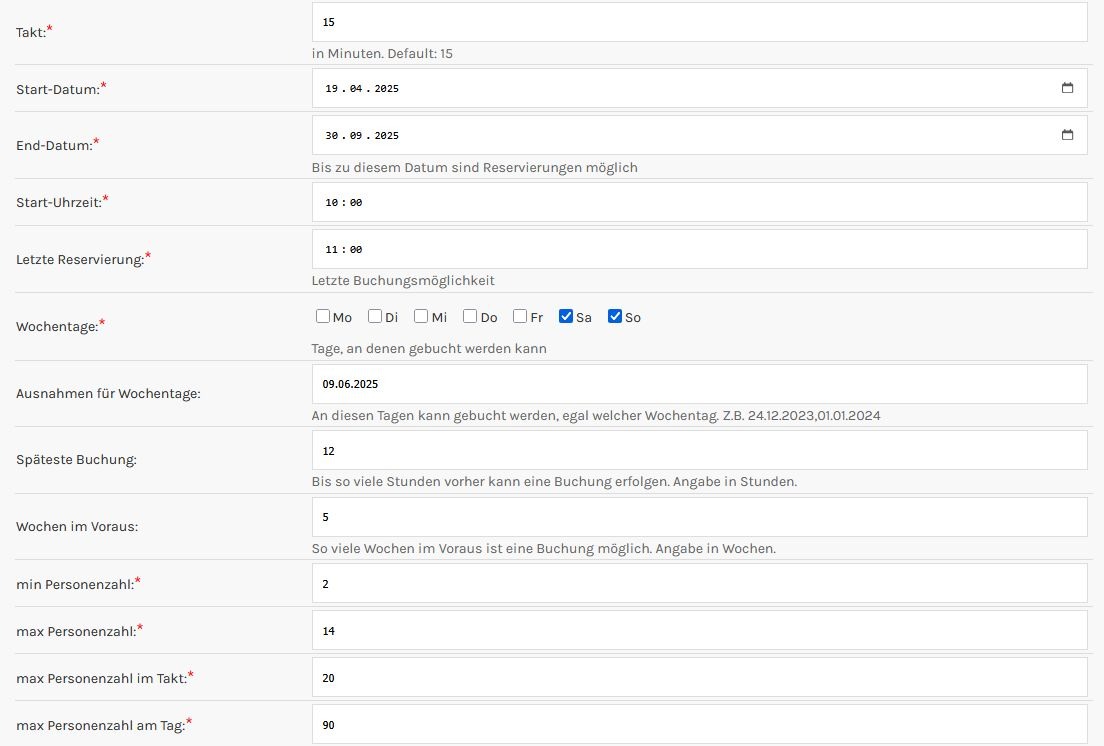Enable the Di weekday checkbox
This screenshot has height=746, width=1104.
tap(375, 316)
